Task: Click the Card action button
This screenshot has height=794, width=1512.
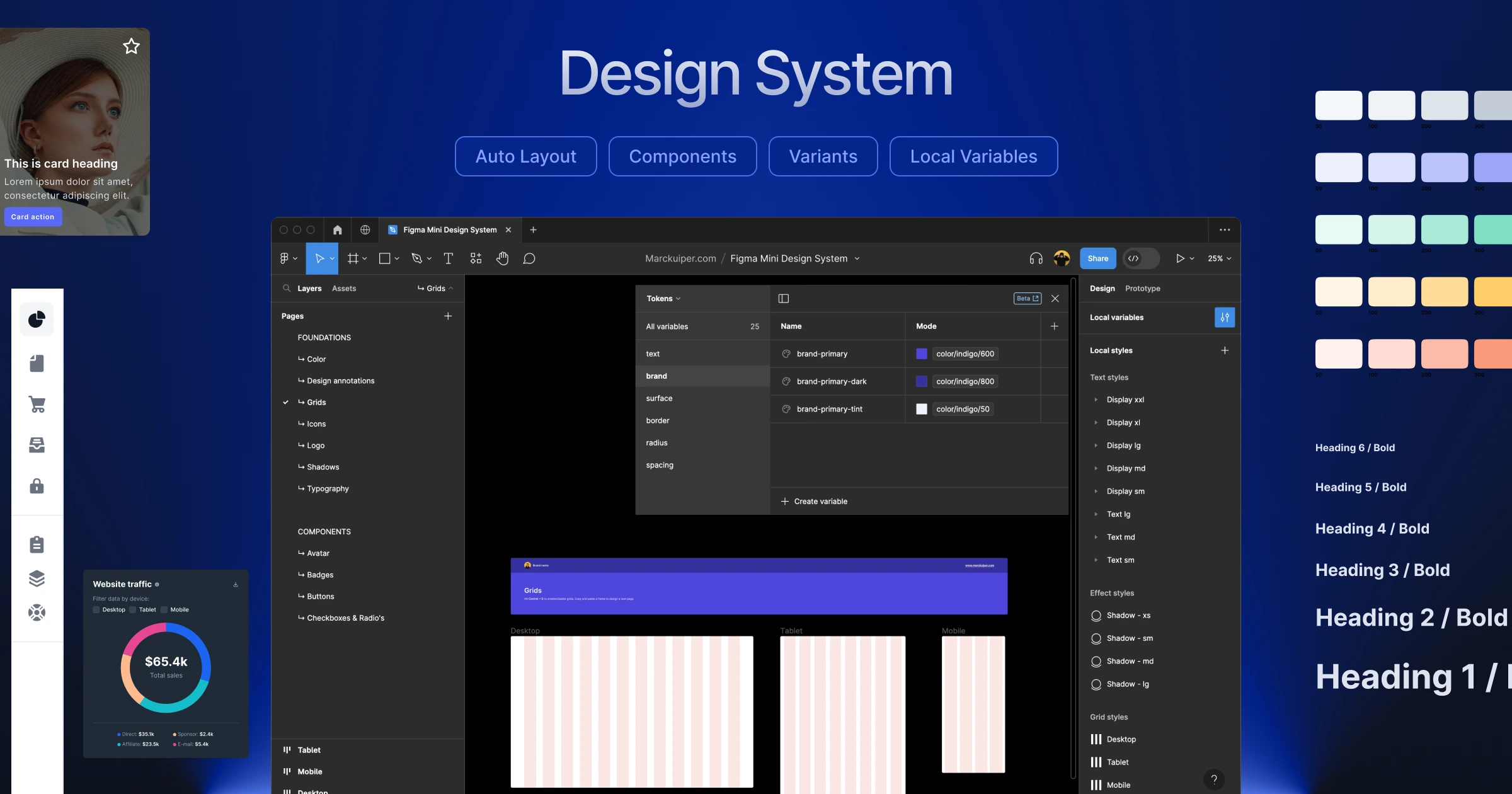Action: pyautogui.click(x=33, y=217)
